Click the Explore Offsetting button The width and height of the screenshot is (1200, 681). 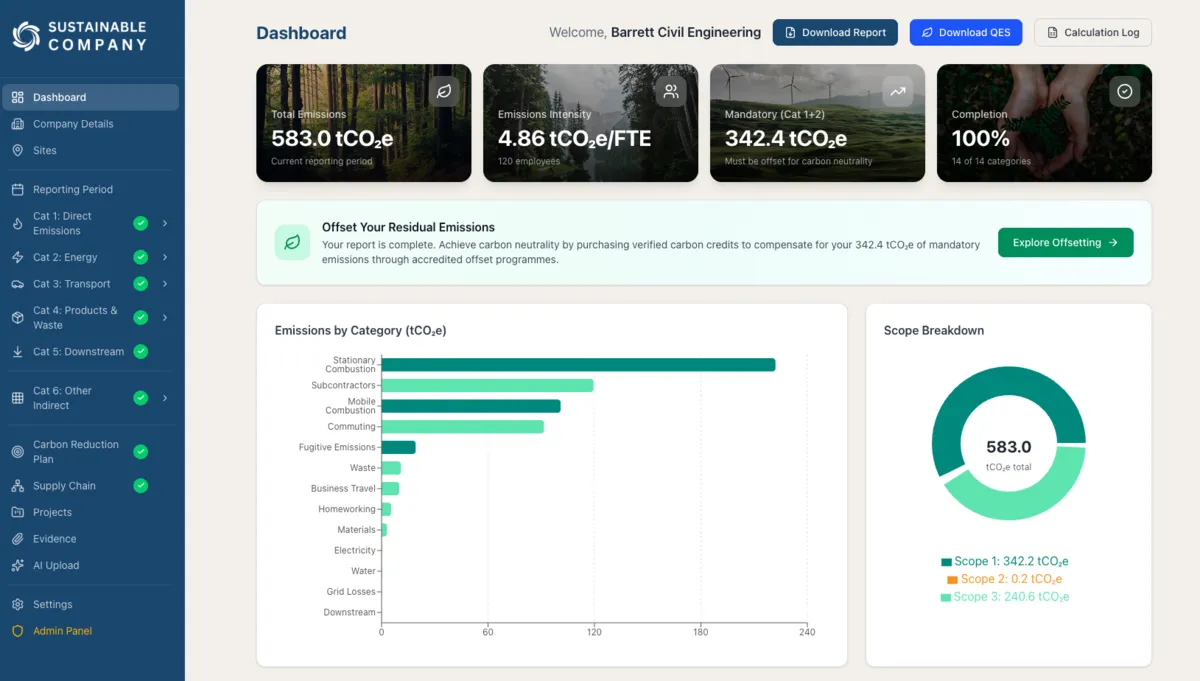tap(1064, 242)
